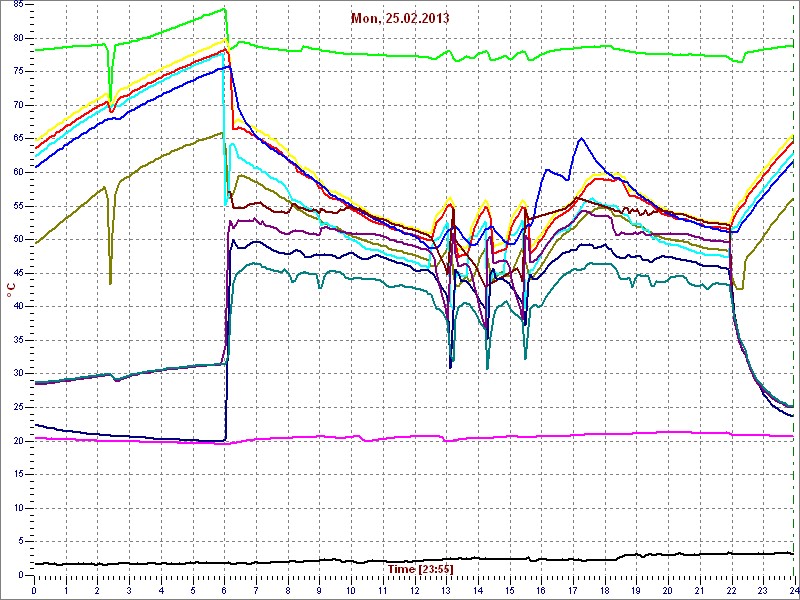Click hour 22 on the time axis

pyautogui.click(x=732, y=590)
